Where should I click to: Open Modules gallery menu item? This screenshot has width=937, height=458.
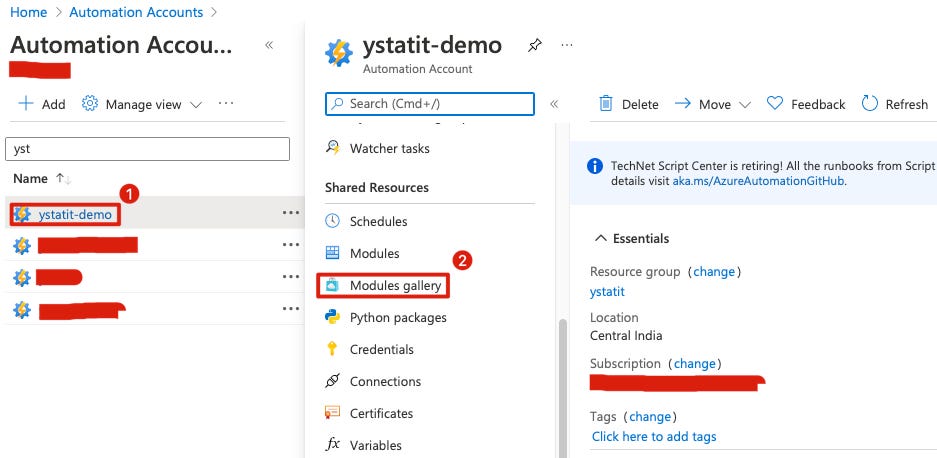coord(395,286)
